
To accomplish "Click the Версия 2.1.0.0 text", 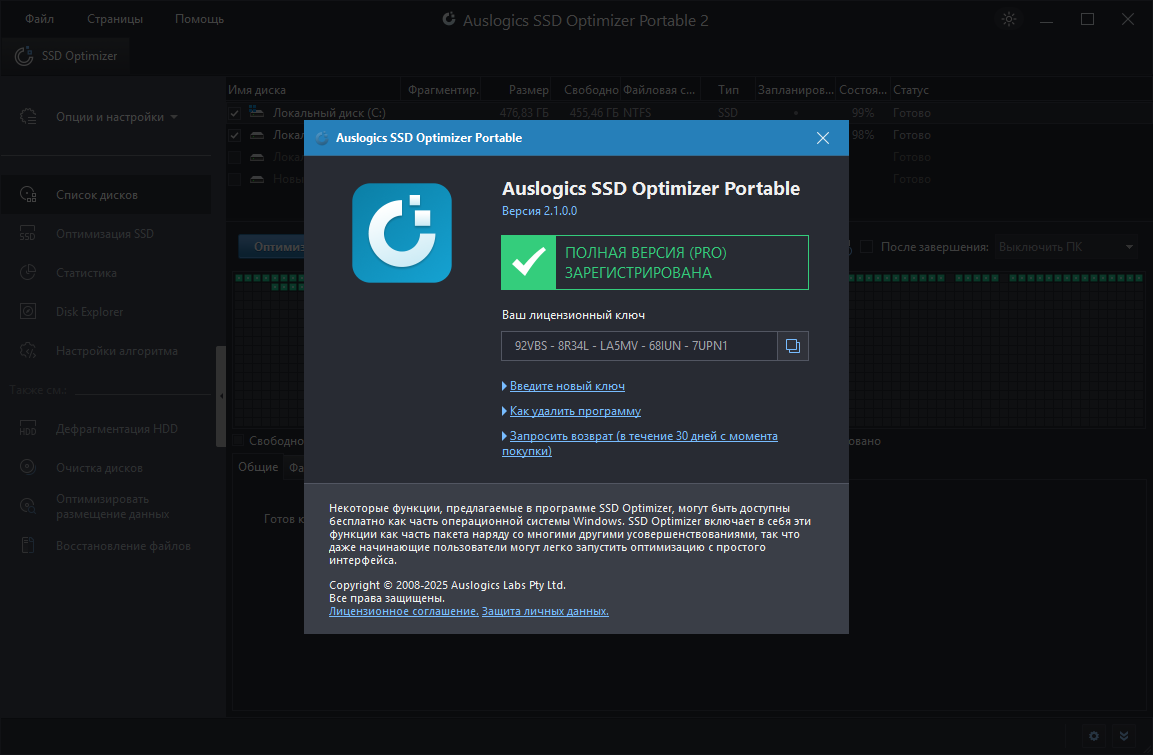I will pyautogui.click(x=539, y=211).
